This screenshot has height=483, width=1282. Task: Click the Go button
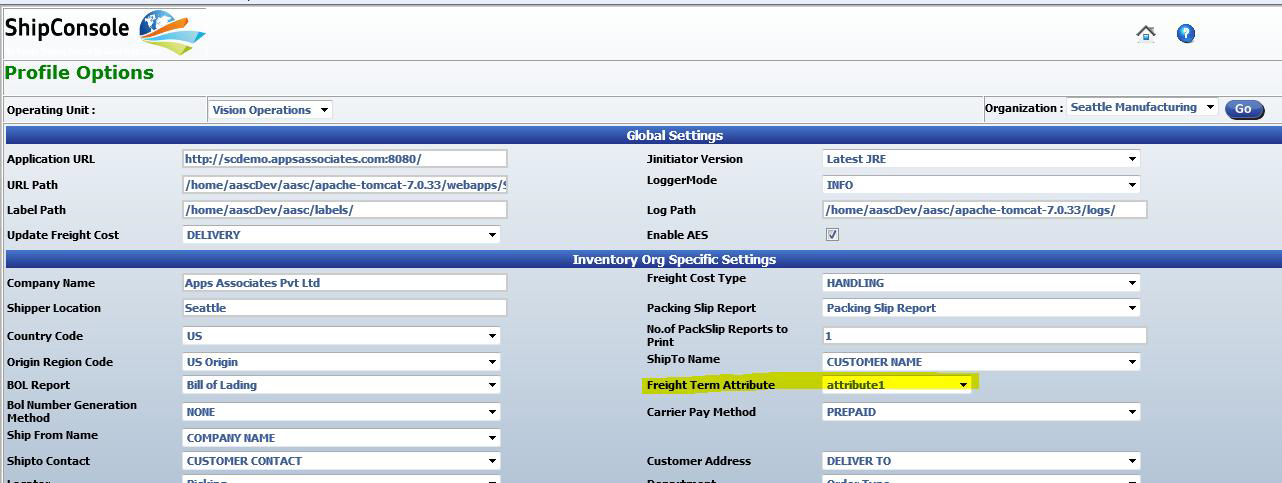1244,109
